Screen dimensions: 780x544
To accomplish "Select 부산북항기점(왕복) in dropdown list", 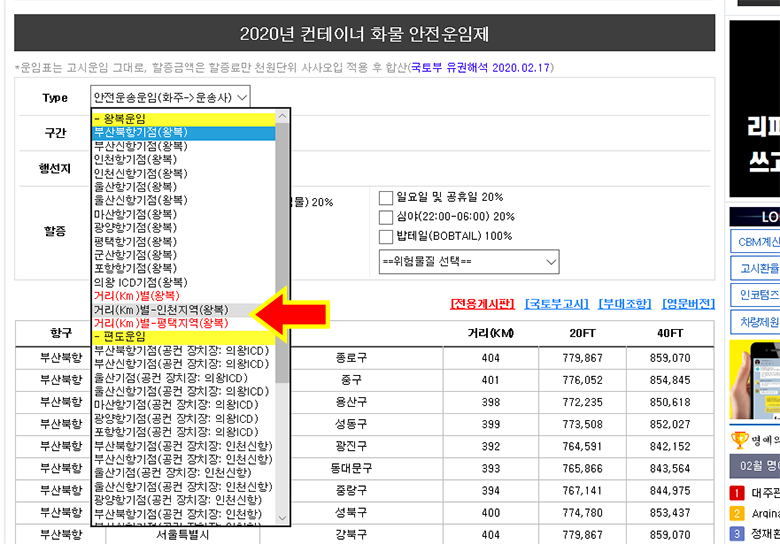I will (x=184, y=132).
